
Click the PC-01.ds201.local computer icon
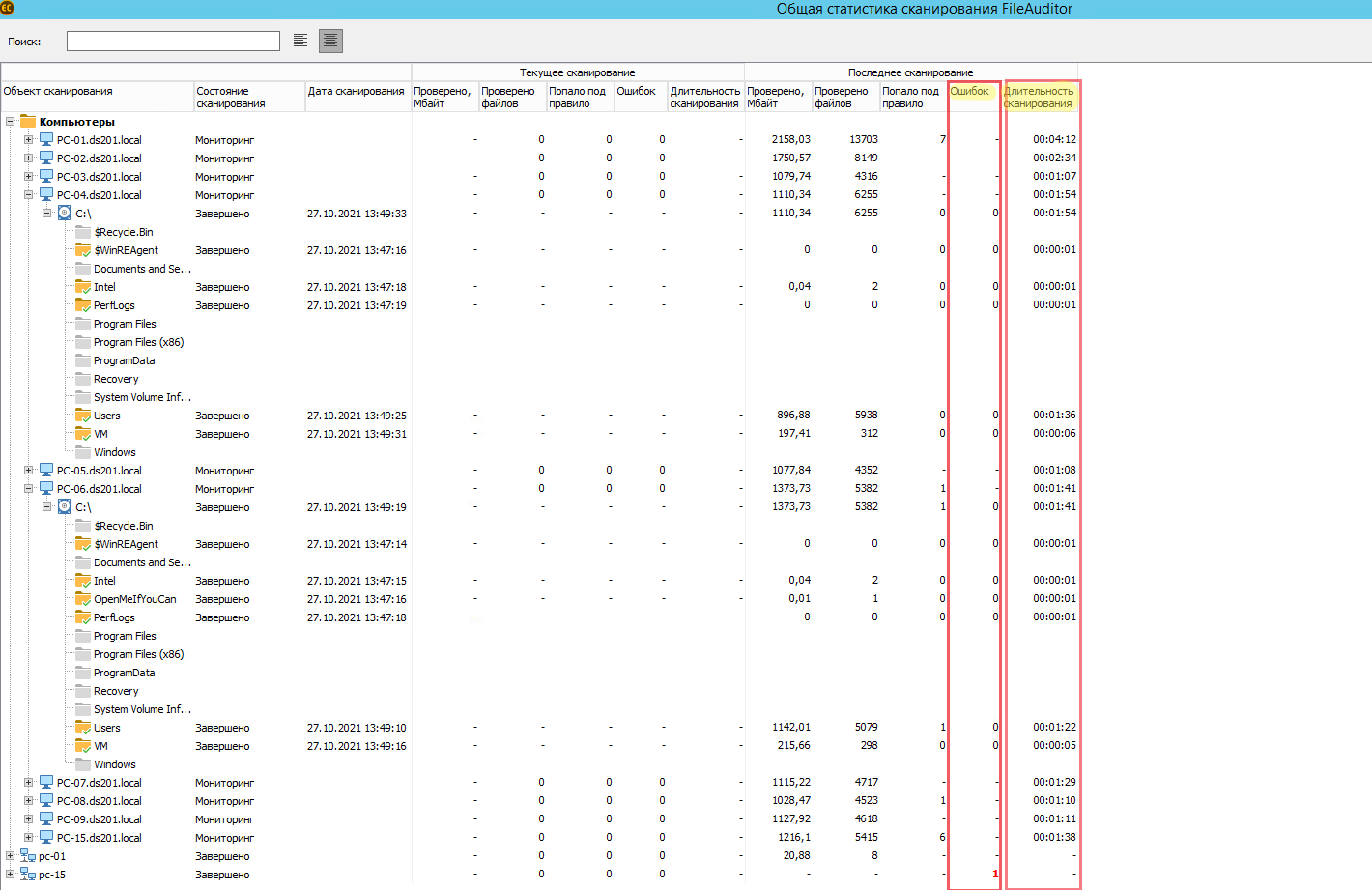click(46, 140)
